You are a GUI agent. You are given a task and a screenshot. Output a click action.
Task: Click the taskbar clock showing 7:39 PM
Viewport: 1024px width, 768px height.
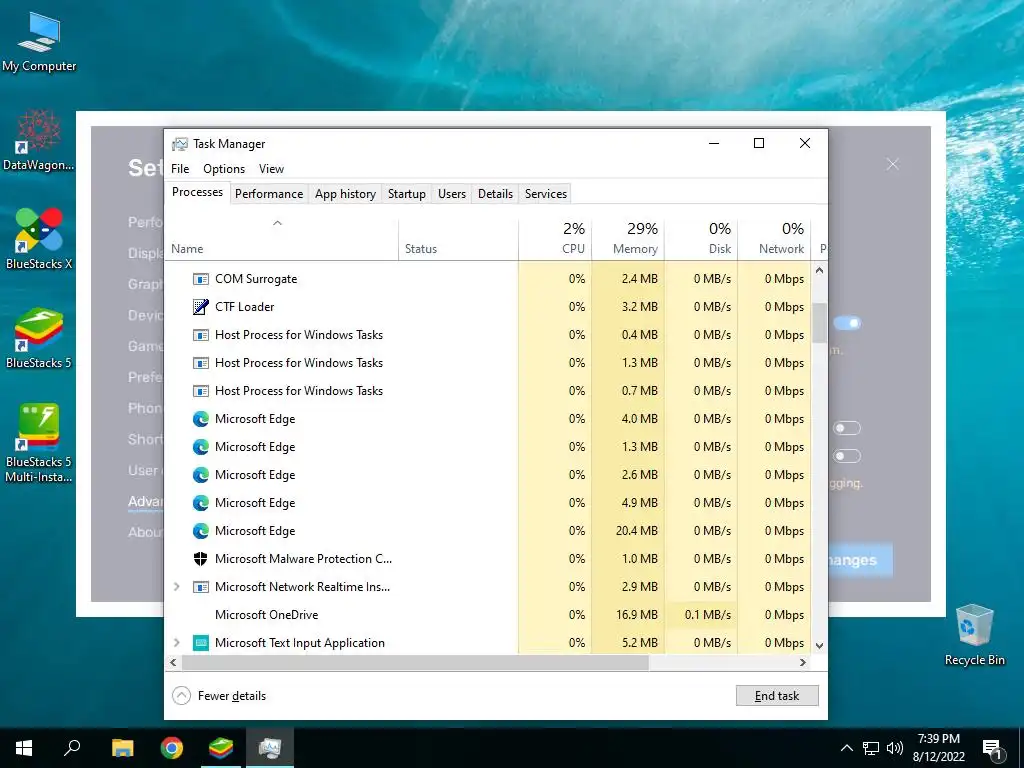click(x=938, y=748)
